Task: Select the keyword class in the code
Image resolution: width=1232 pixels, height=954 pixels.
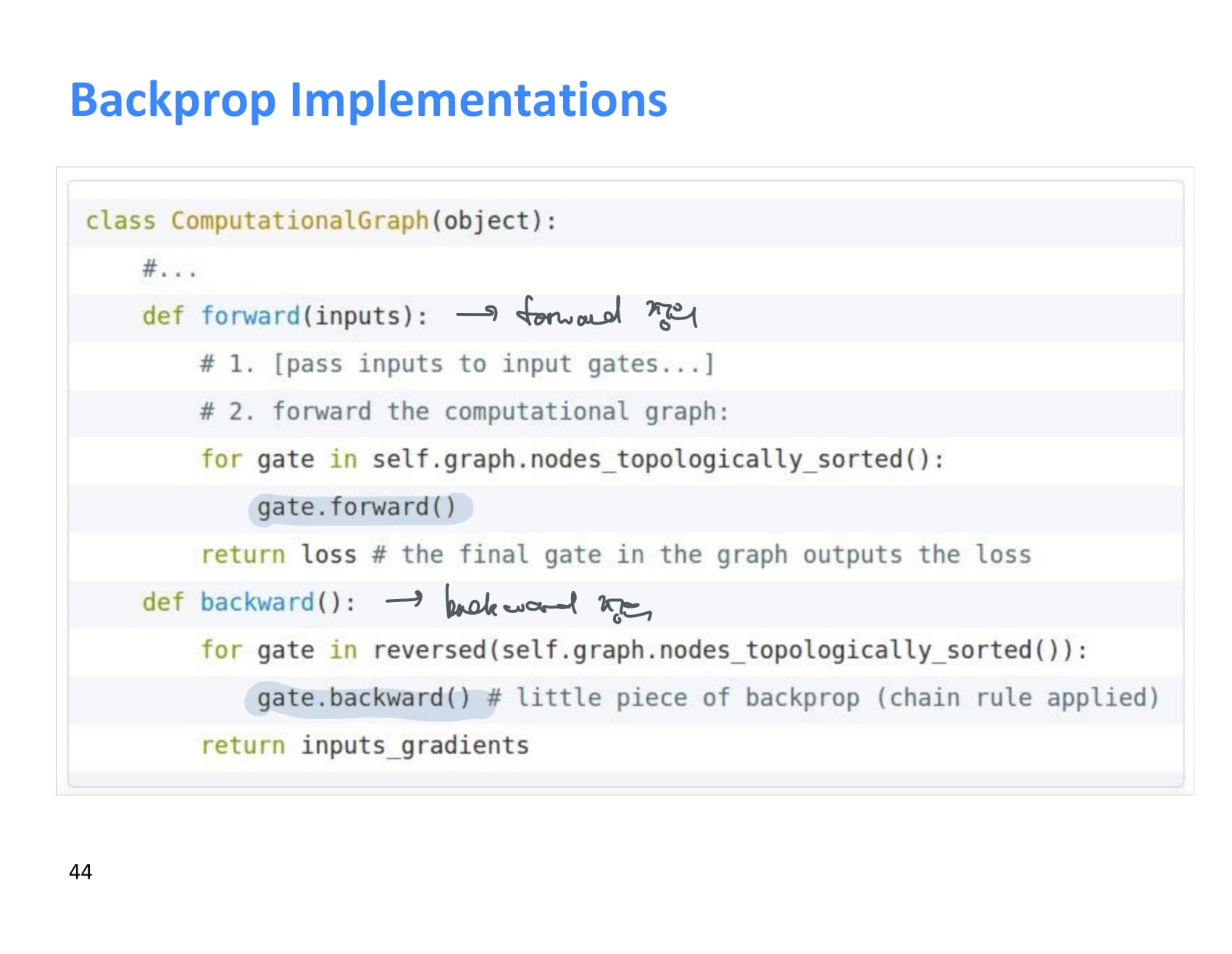Action: point(118,221)
